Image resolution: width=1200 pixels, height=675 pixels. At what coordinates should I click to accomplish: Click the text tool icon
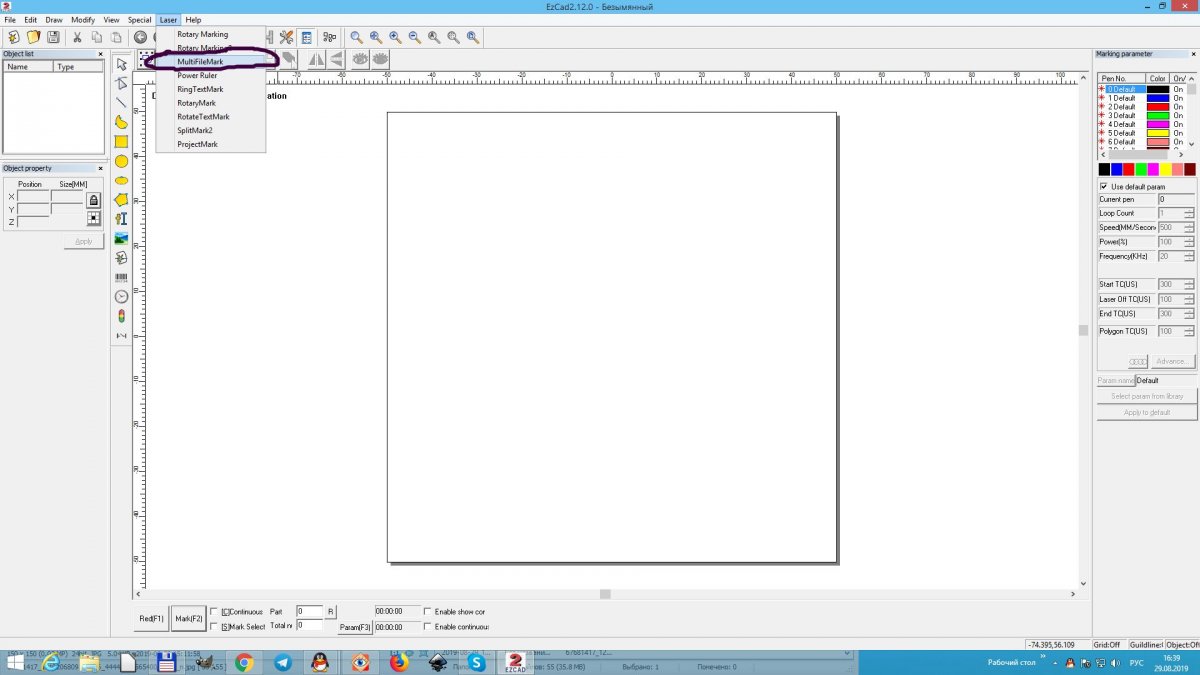(121, 219)
